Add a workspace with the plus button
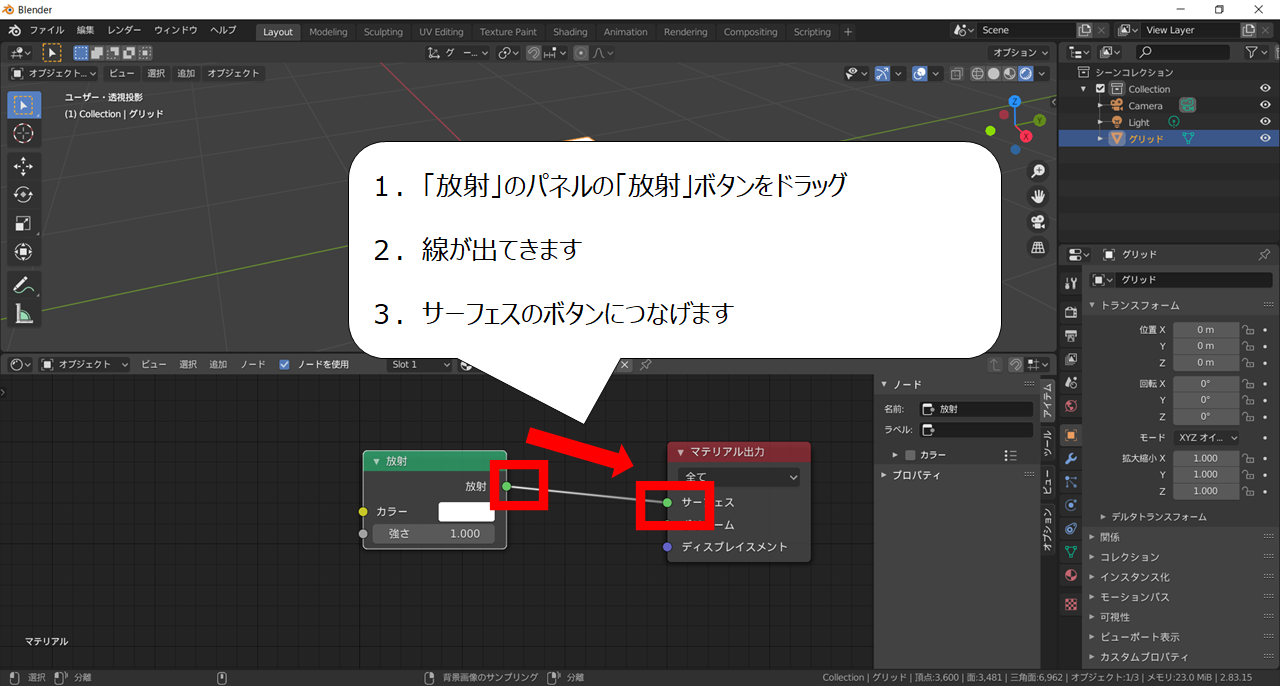 pos(848,32)
